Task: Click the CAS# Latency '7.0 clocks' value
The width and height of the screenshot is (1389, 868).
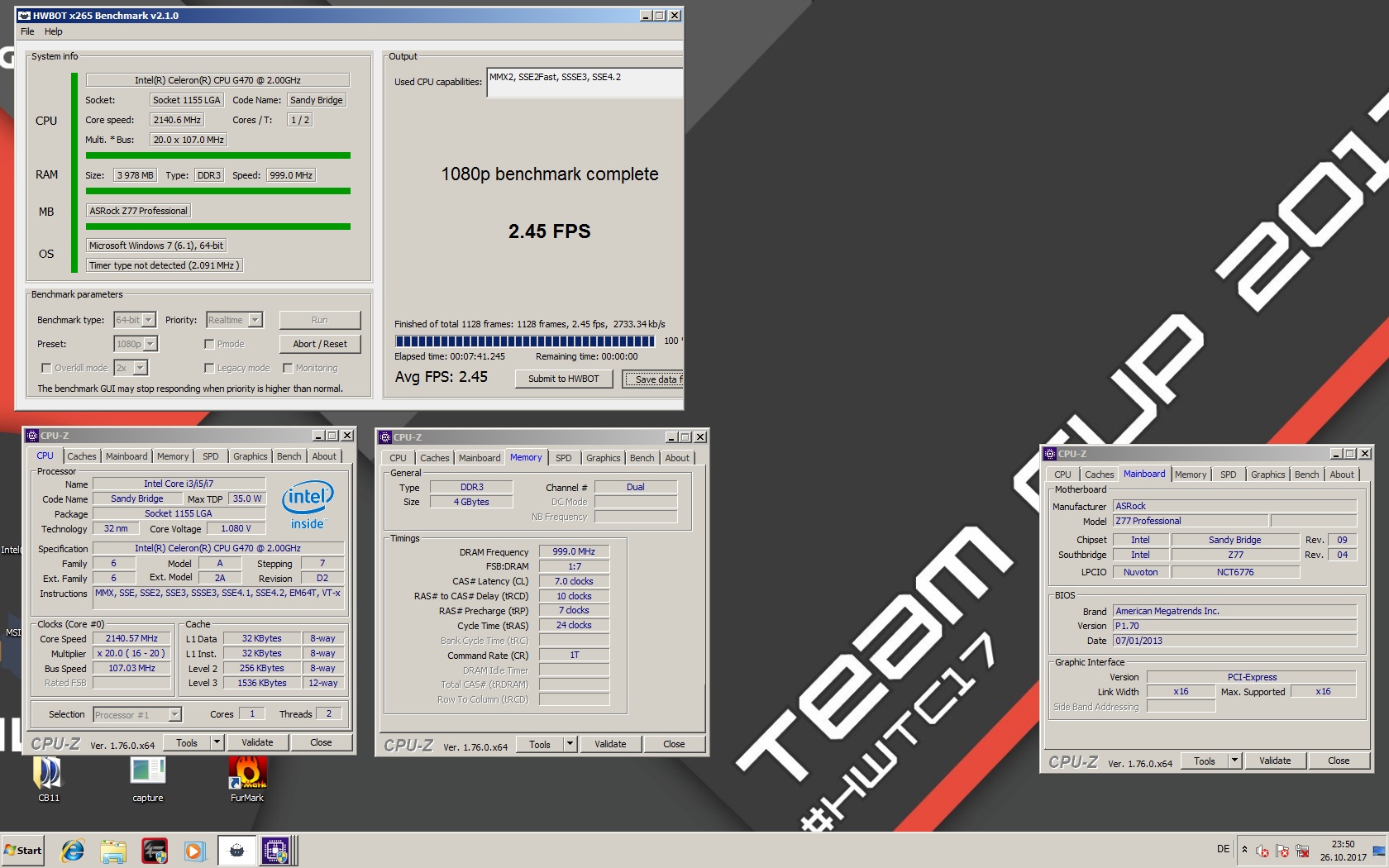Action: click(x=574, y=581)
